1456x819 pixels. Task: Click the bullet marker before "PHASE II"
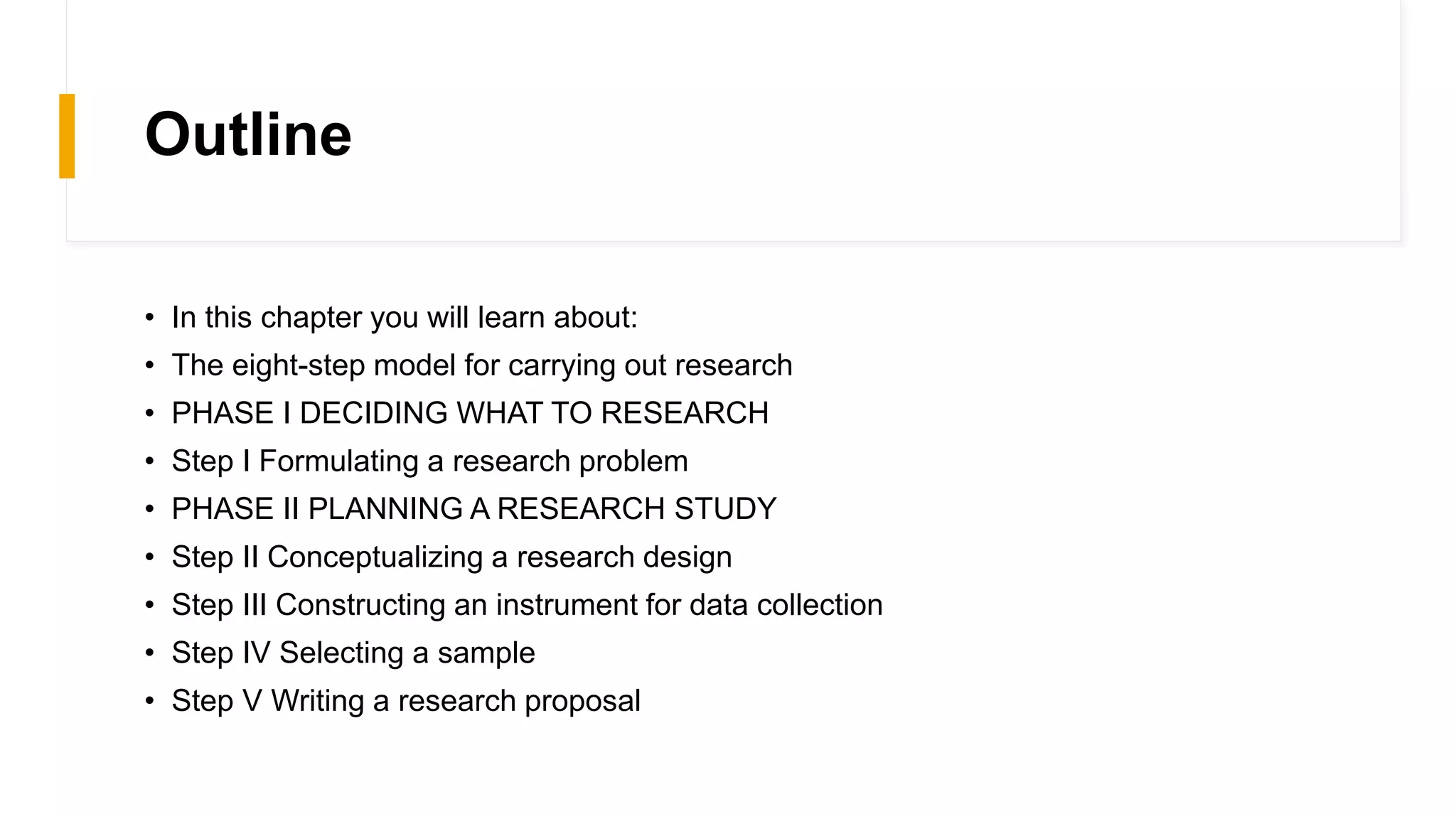(149, 509)
